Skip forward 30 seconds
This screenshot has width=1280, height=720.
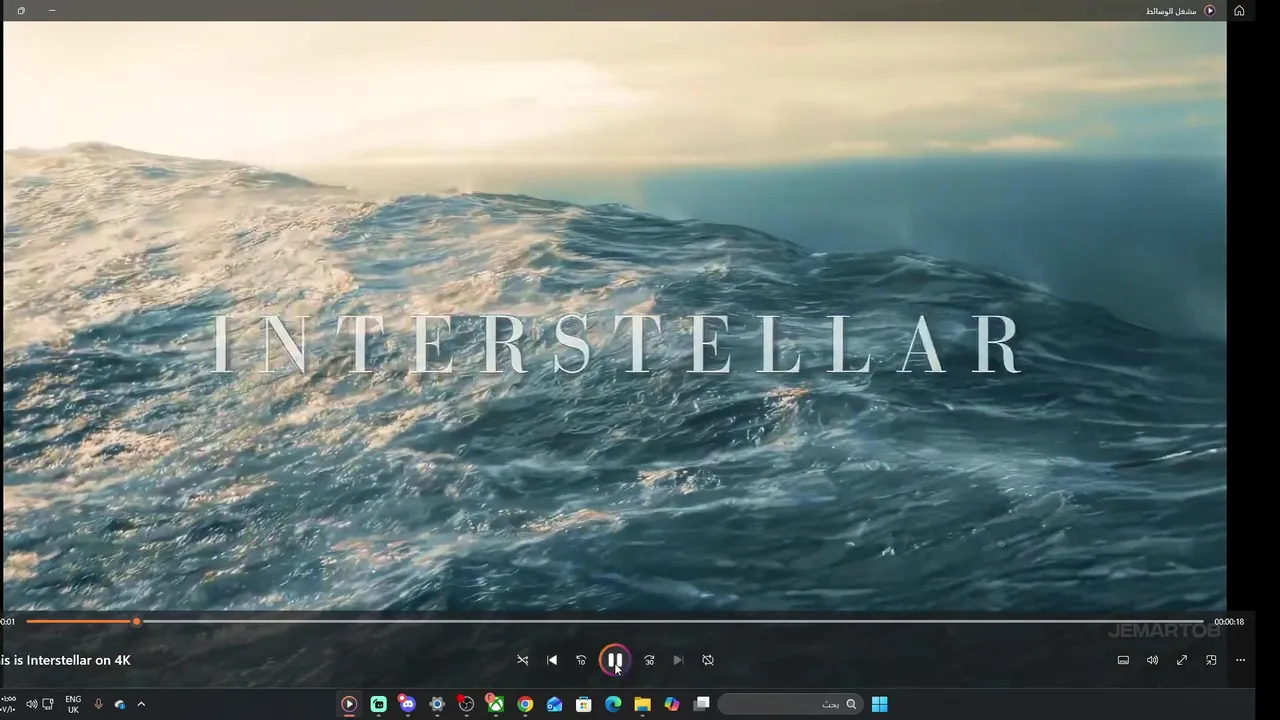coord(649,660)
